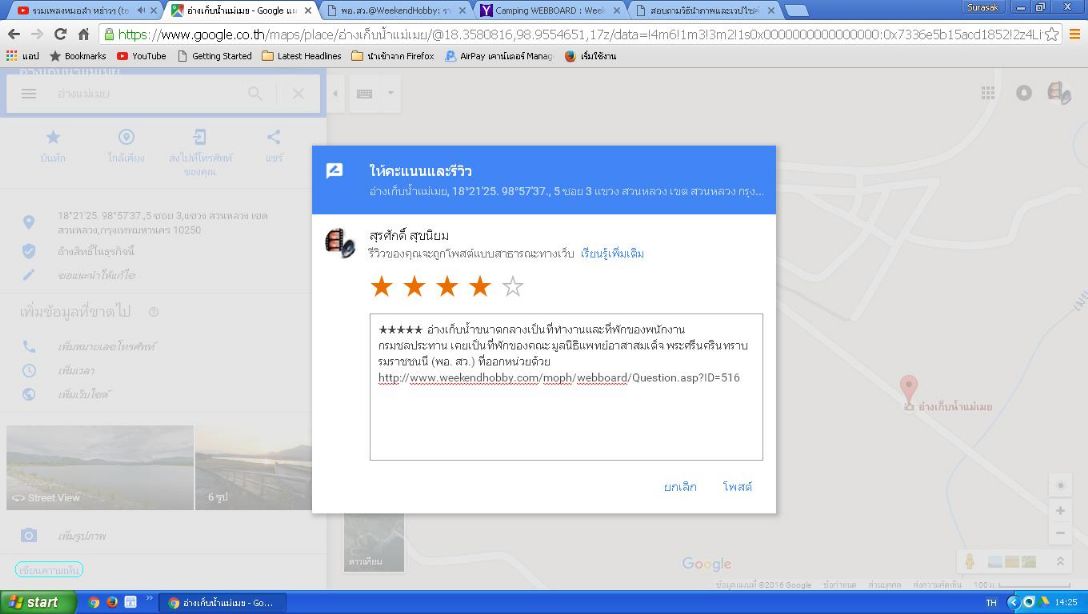Click the เขียนความเห็น (Write a review) button

[49, 570]
